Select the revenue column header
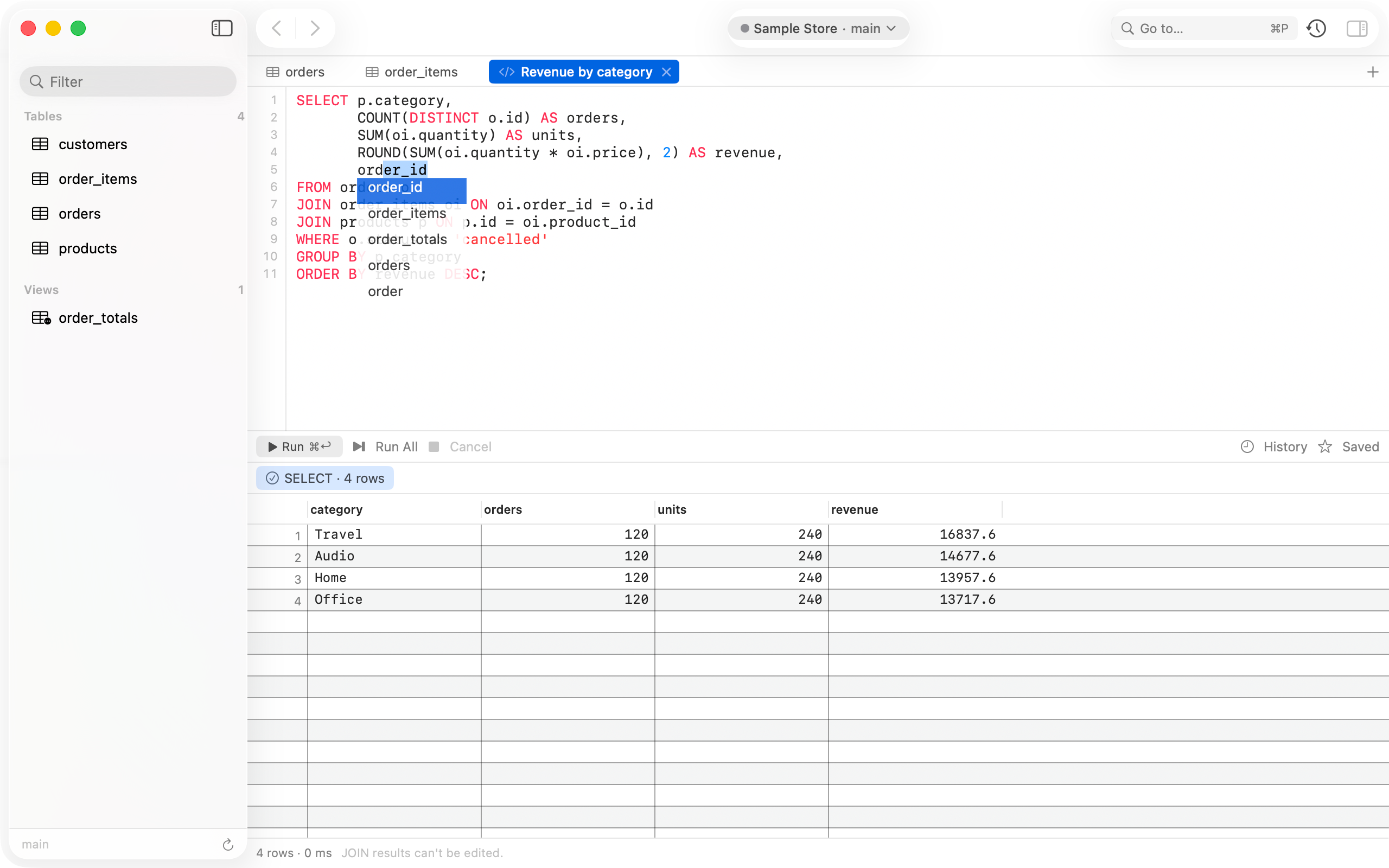The image size is (1389, 868). 914,509
